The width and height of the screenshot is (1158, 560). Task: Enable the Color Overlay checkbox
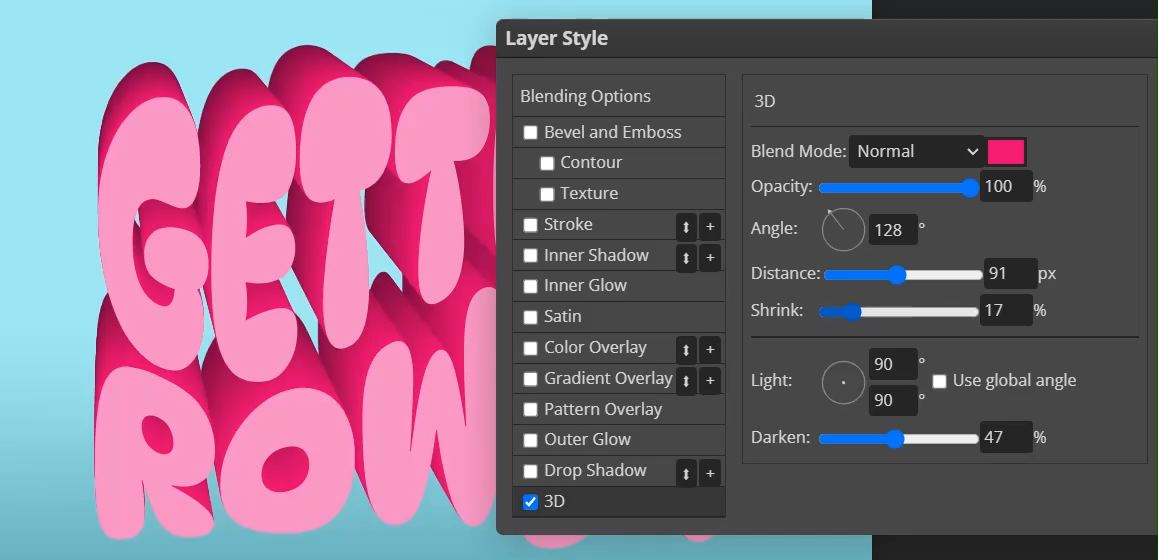[530, 348]
